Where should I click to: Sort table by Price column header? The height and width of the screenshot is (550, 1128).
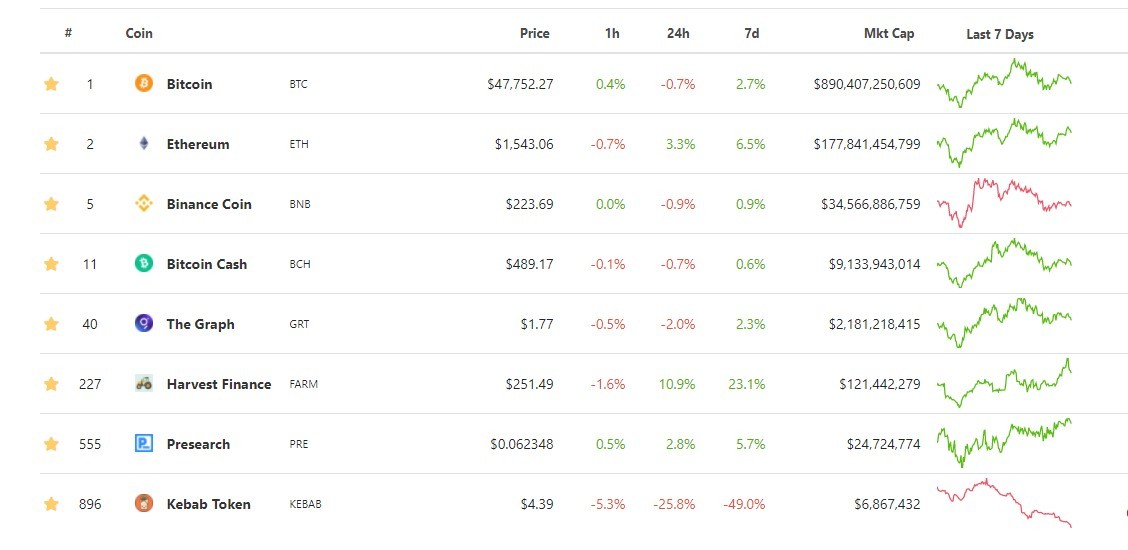pos(535,33)
